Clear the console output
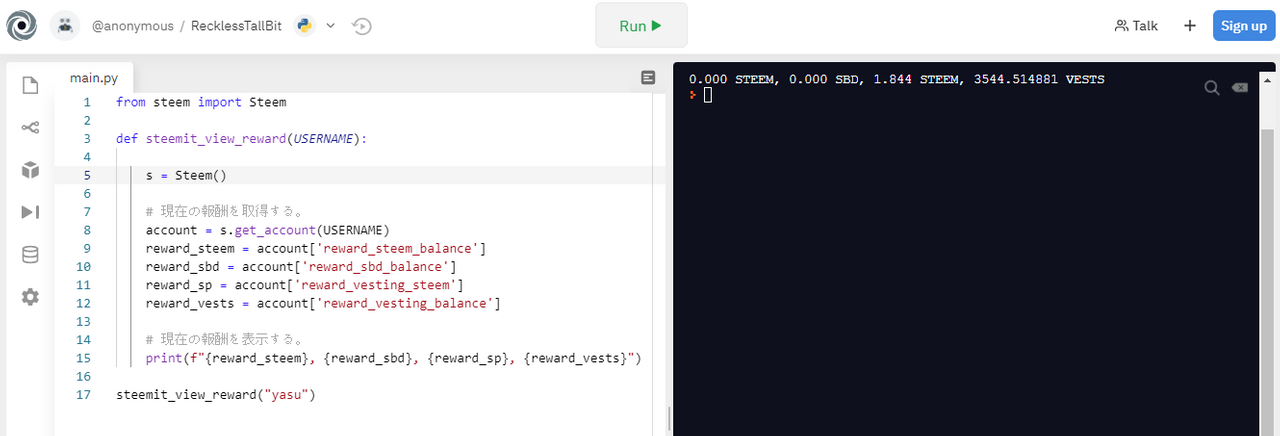The width and height of the screenshot is (1280, 436). [x=1240, y=88]
